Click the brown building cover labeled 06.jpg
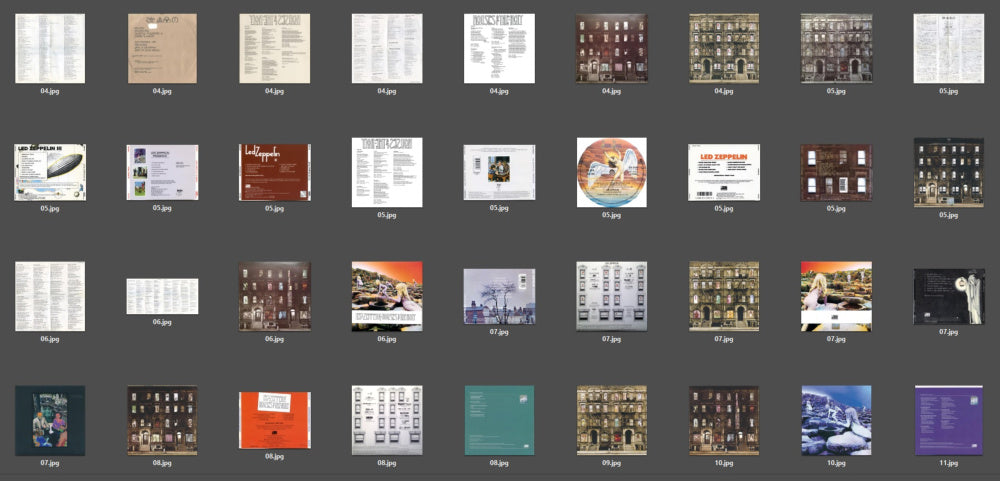The image size is (1000, 481). coord(275,296)
